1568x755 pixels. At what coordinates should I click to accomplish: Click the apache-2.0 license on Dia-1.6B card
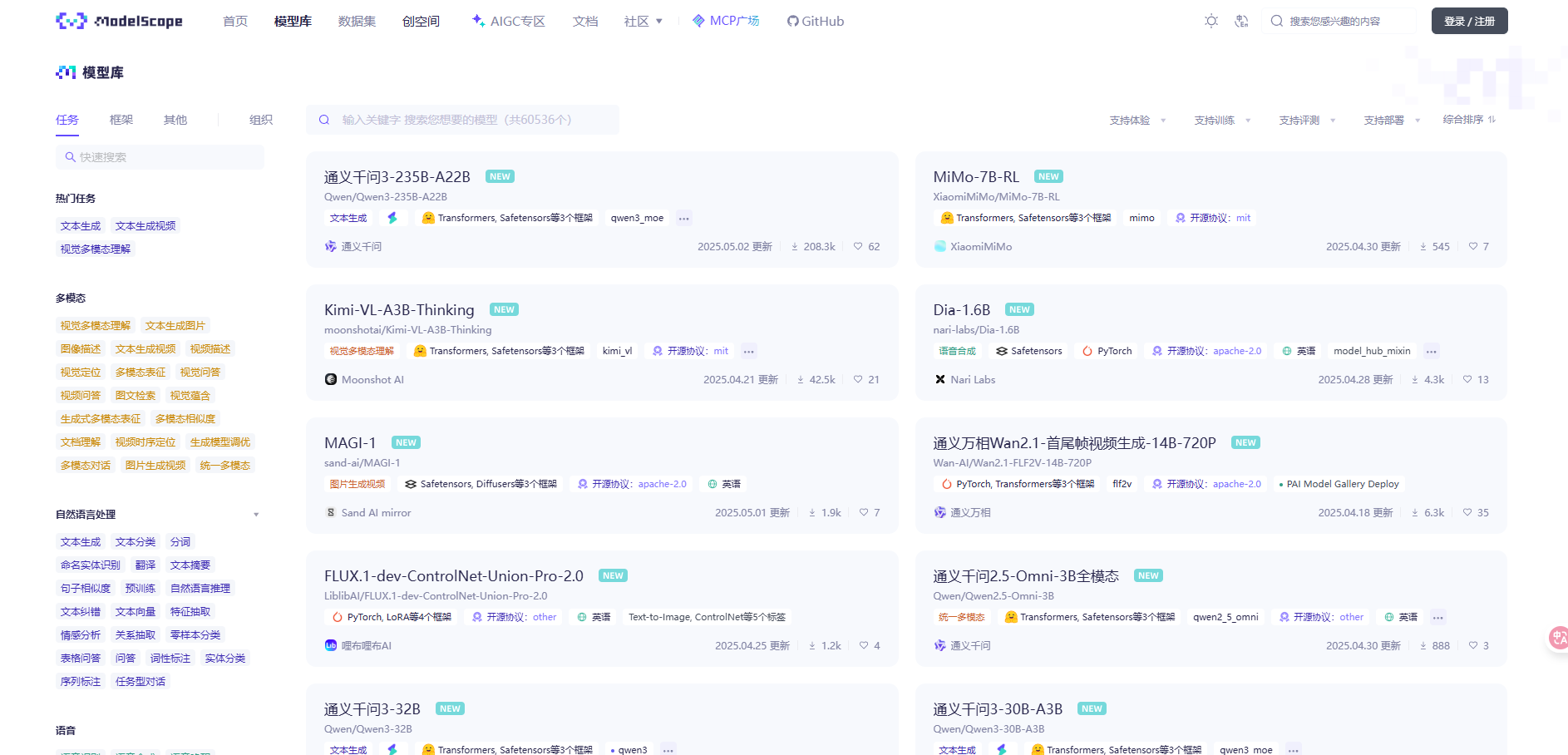click(x=1237, y=351)
